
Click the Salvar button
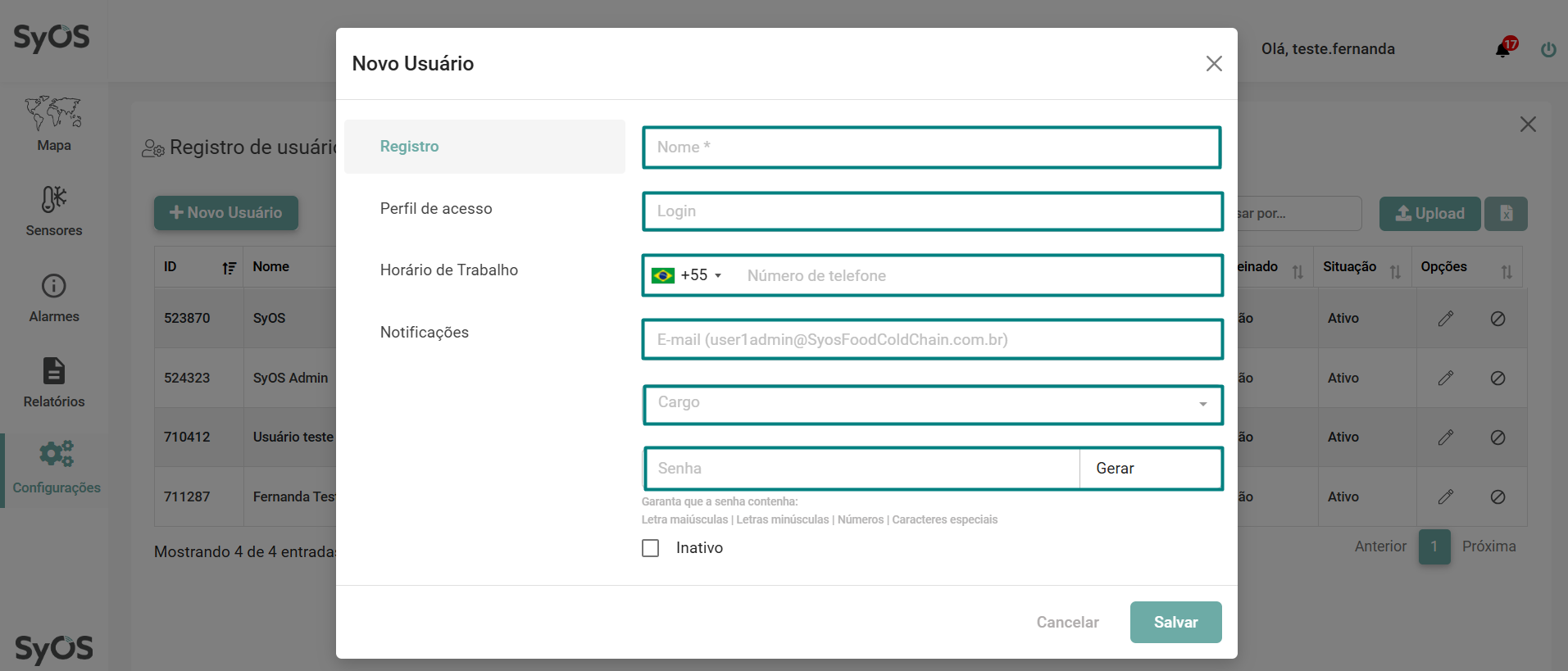(x=1175, y=623)
